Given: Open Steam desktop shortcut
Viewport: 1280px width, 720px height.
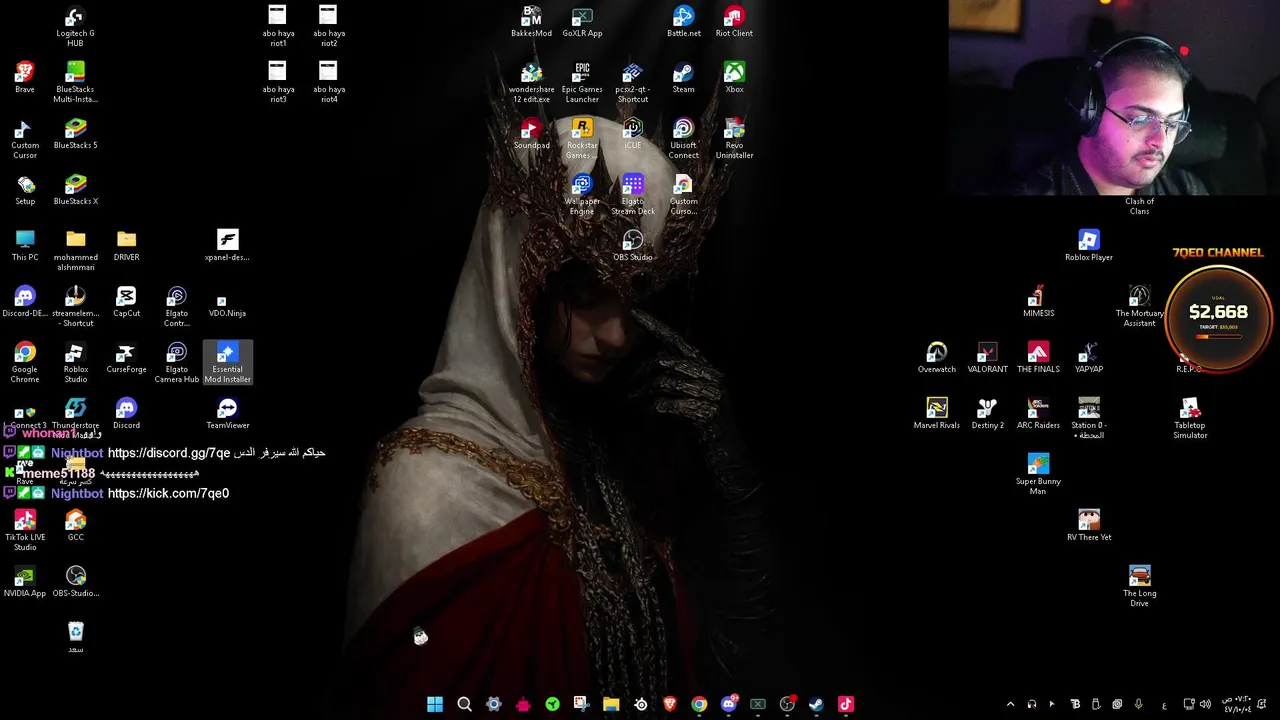Looking at the screenshot, I should click(683, 78).
